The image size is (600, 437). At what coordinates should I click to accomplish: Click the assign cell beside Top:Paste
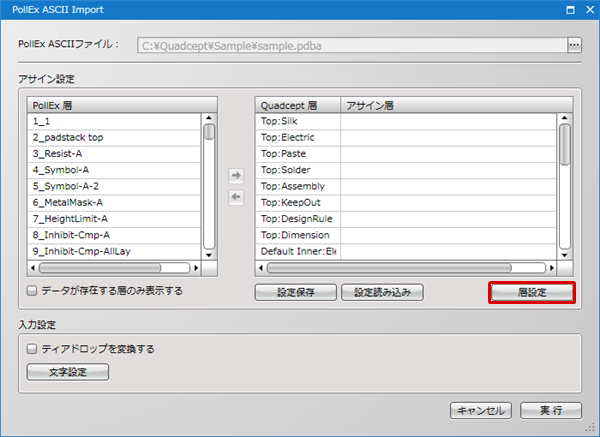(448, 154)
